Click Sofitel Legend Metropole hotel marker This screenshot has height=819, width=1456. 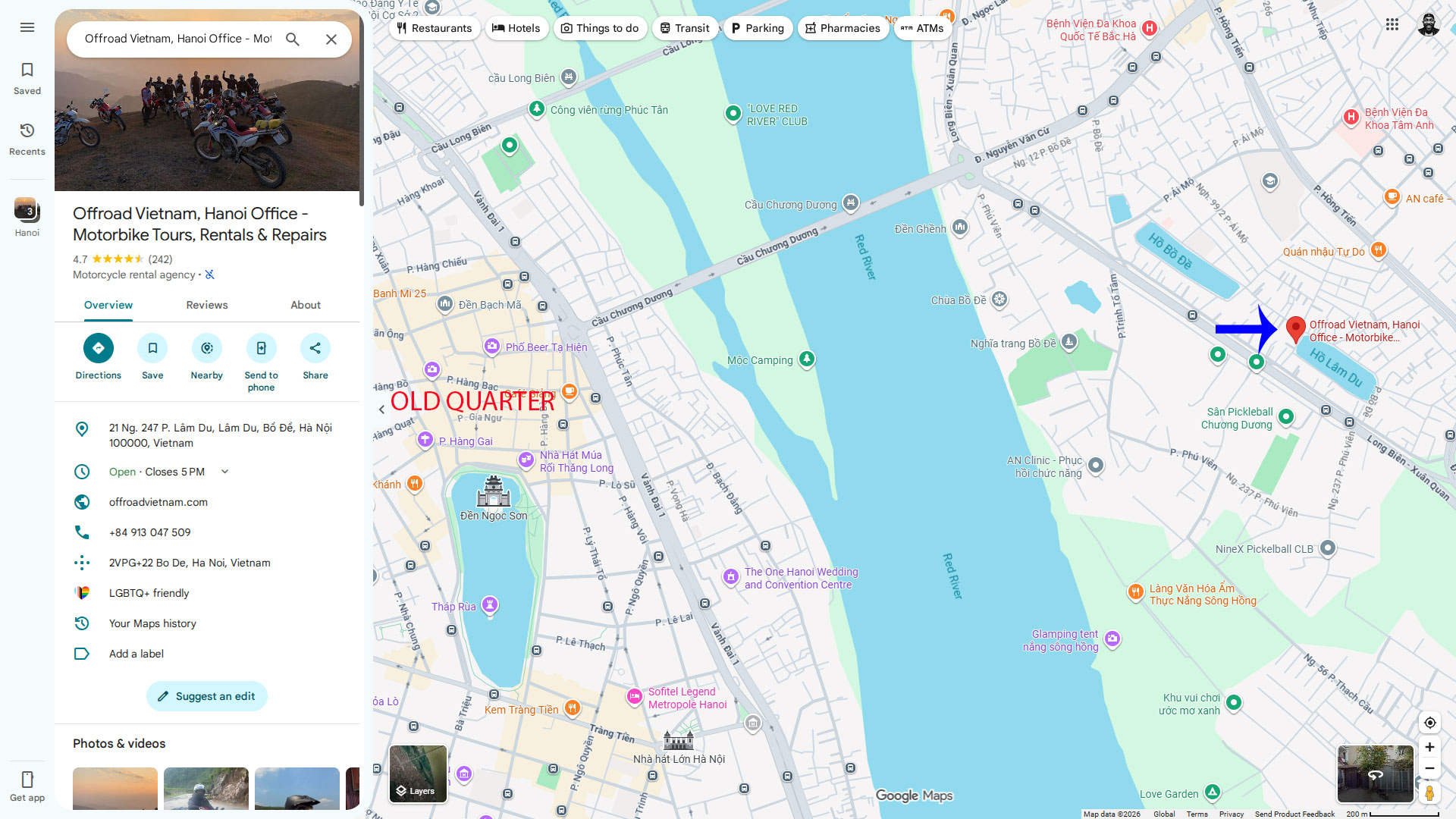pyautogui.click(x=635, y=697)
